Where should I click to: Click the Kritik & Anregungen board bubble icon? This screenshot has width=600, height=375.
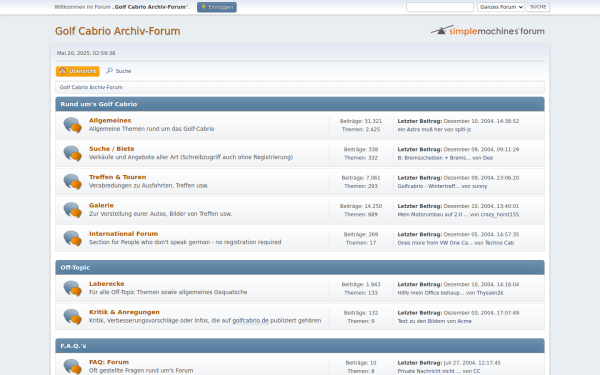point(72,317)
